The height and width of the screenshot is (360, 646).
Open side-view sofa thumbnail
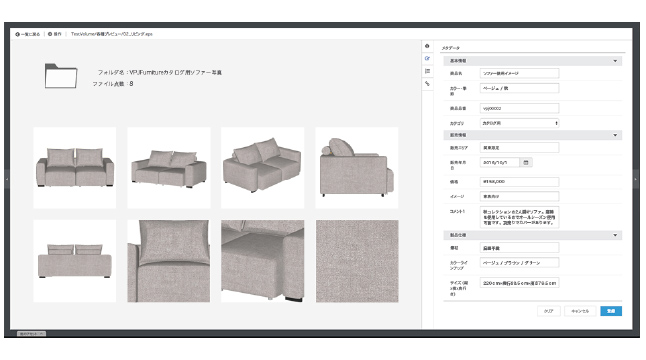(x=357, y=168)
